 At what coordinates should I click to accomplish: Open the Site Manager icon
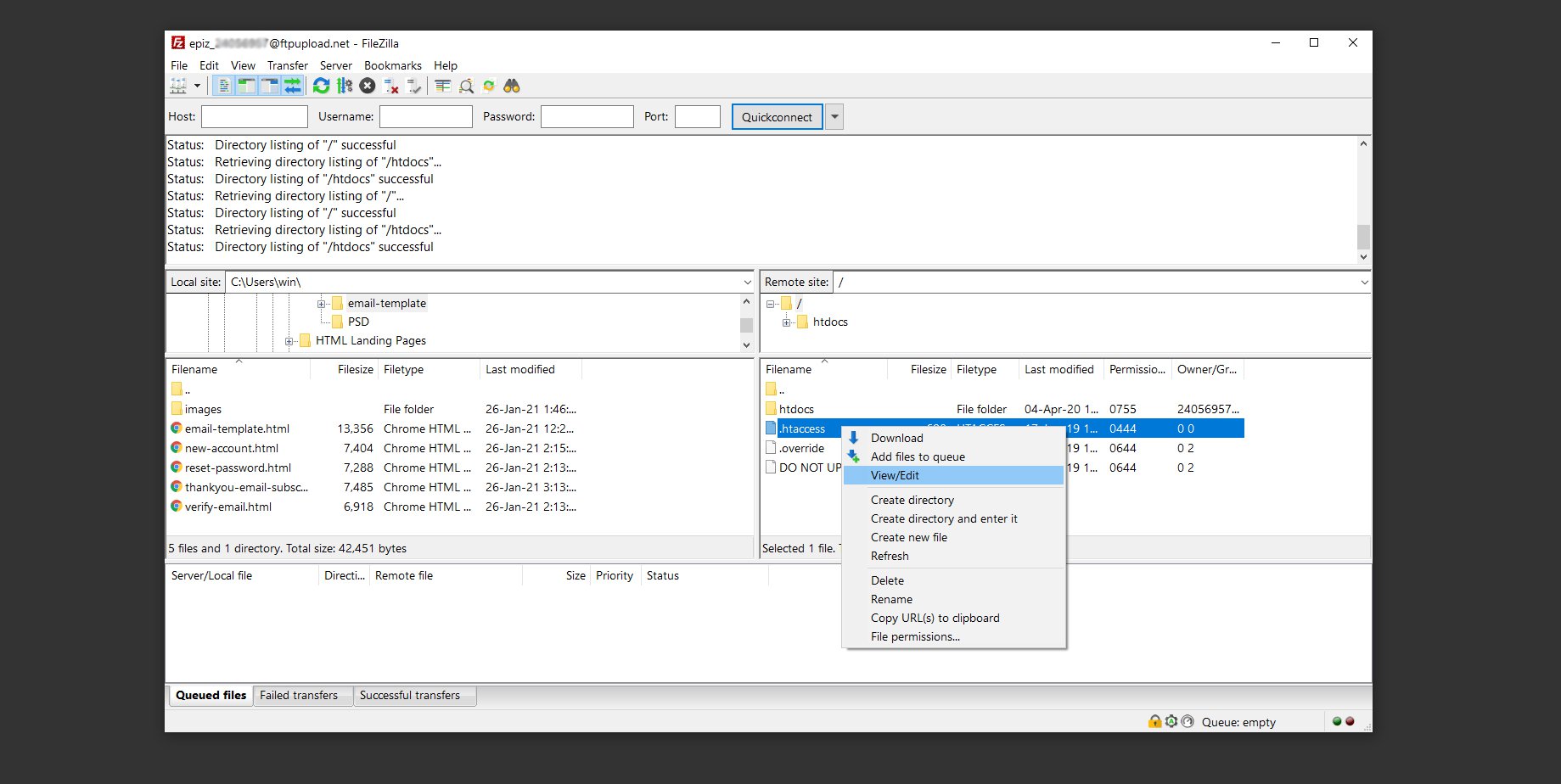(x=178, y=86)
